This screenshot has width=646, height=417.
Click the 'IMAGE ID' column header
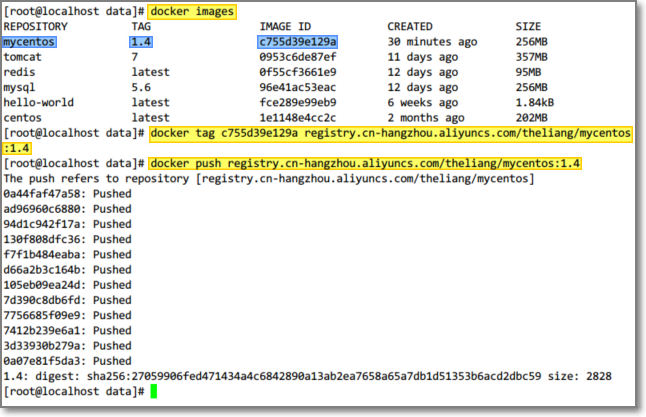tap(285, 26)
